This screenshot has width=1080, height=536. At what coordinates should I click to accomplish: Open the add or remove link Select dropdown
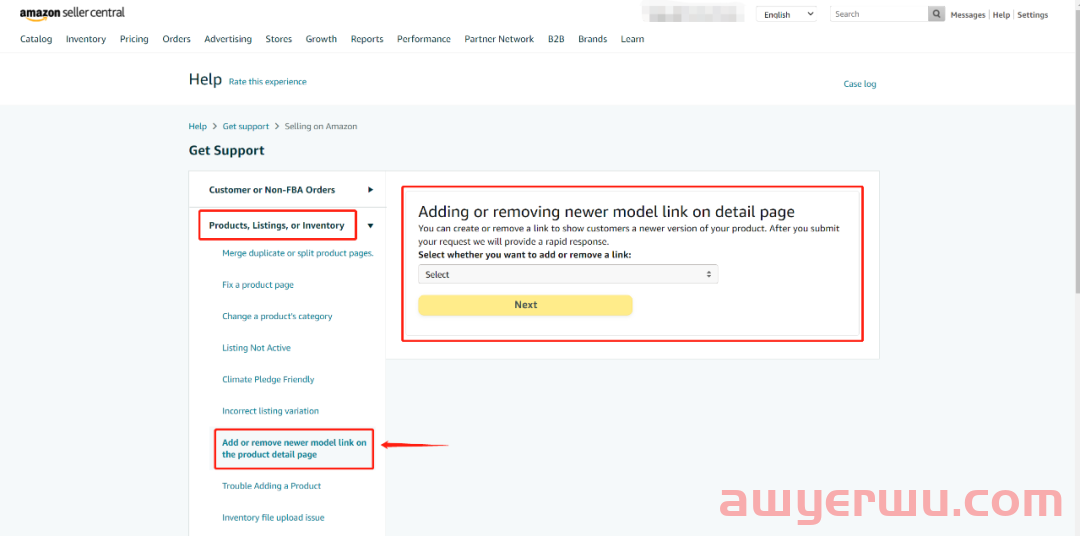tap(568, 274)
